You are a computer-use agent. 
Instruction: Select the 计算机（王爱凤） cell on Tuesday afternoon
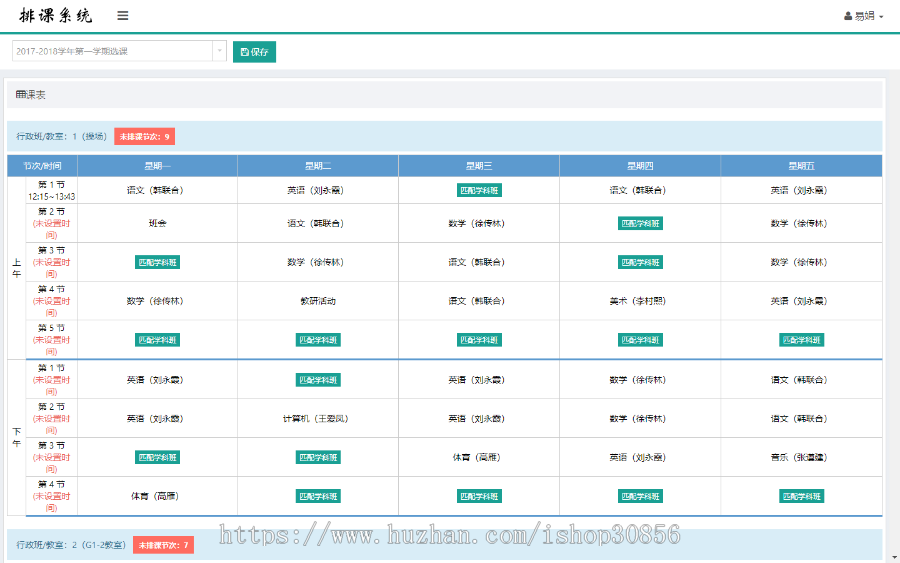click(318, 418)
